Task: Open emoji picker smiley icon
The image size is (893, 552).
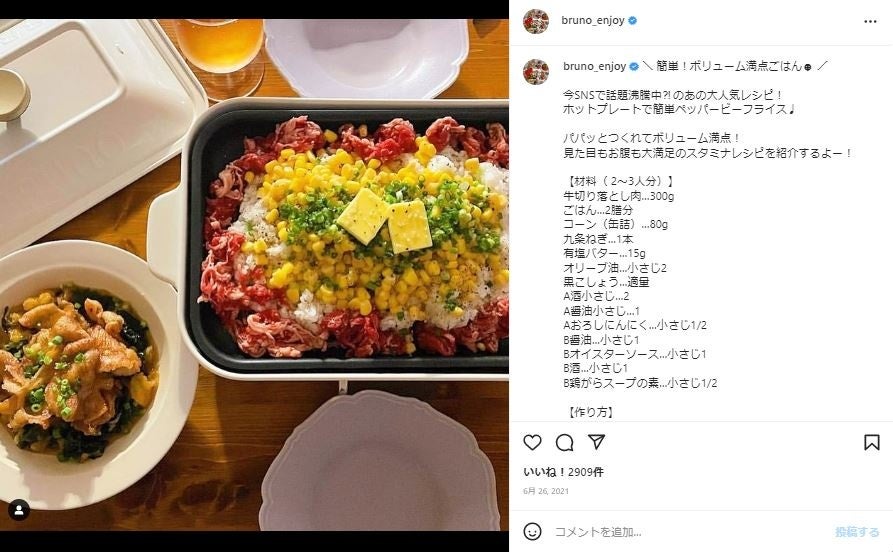Action: tap(532, 531)
